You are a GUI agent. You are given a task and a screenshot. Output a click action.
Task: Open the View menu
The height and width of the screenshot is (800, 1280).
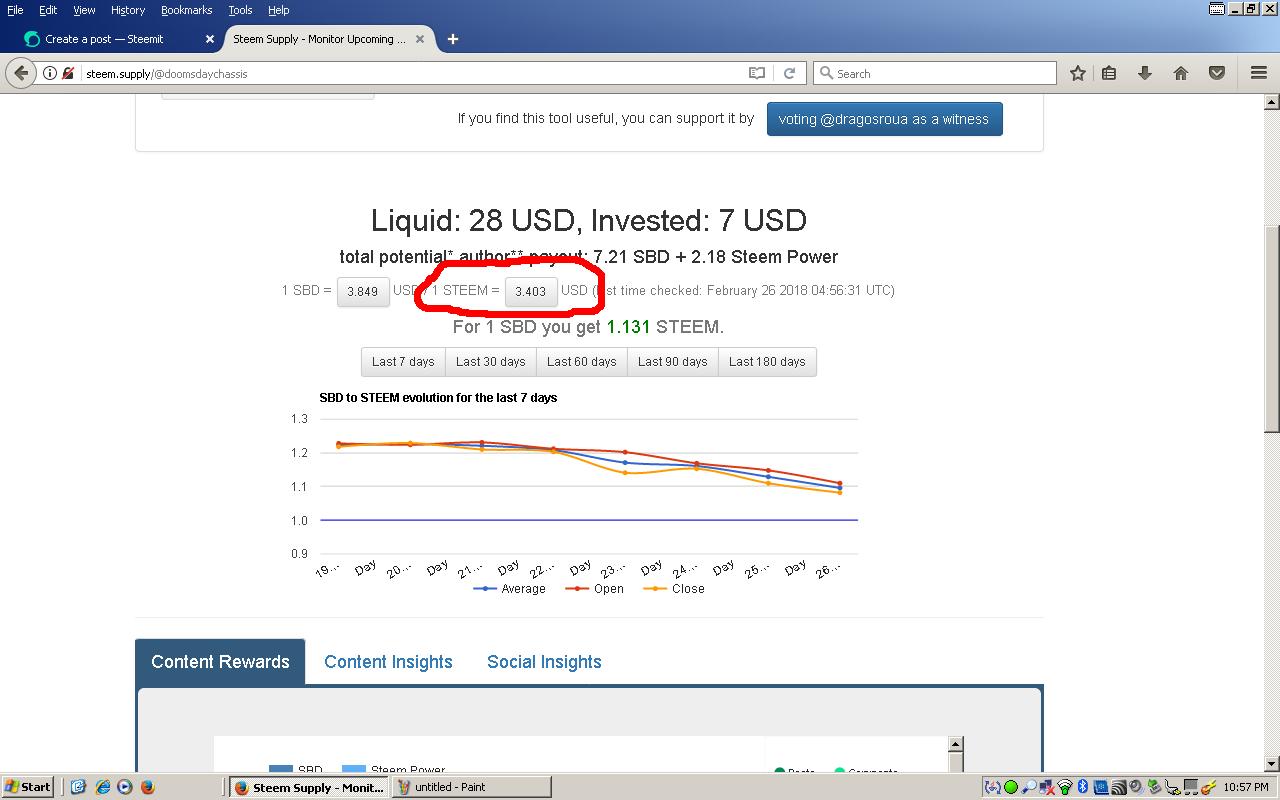click(84, 10)
